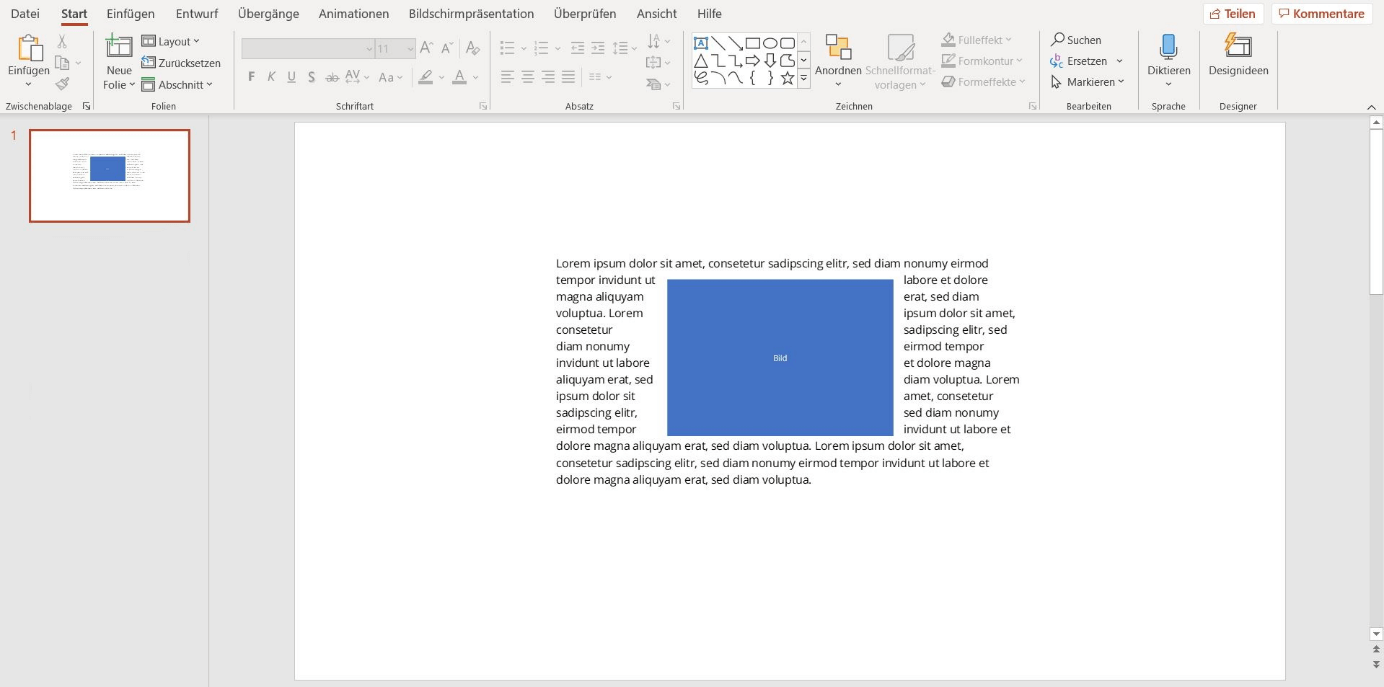Align text right

coord(548,77)
